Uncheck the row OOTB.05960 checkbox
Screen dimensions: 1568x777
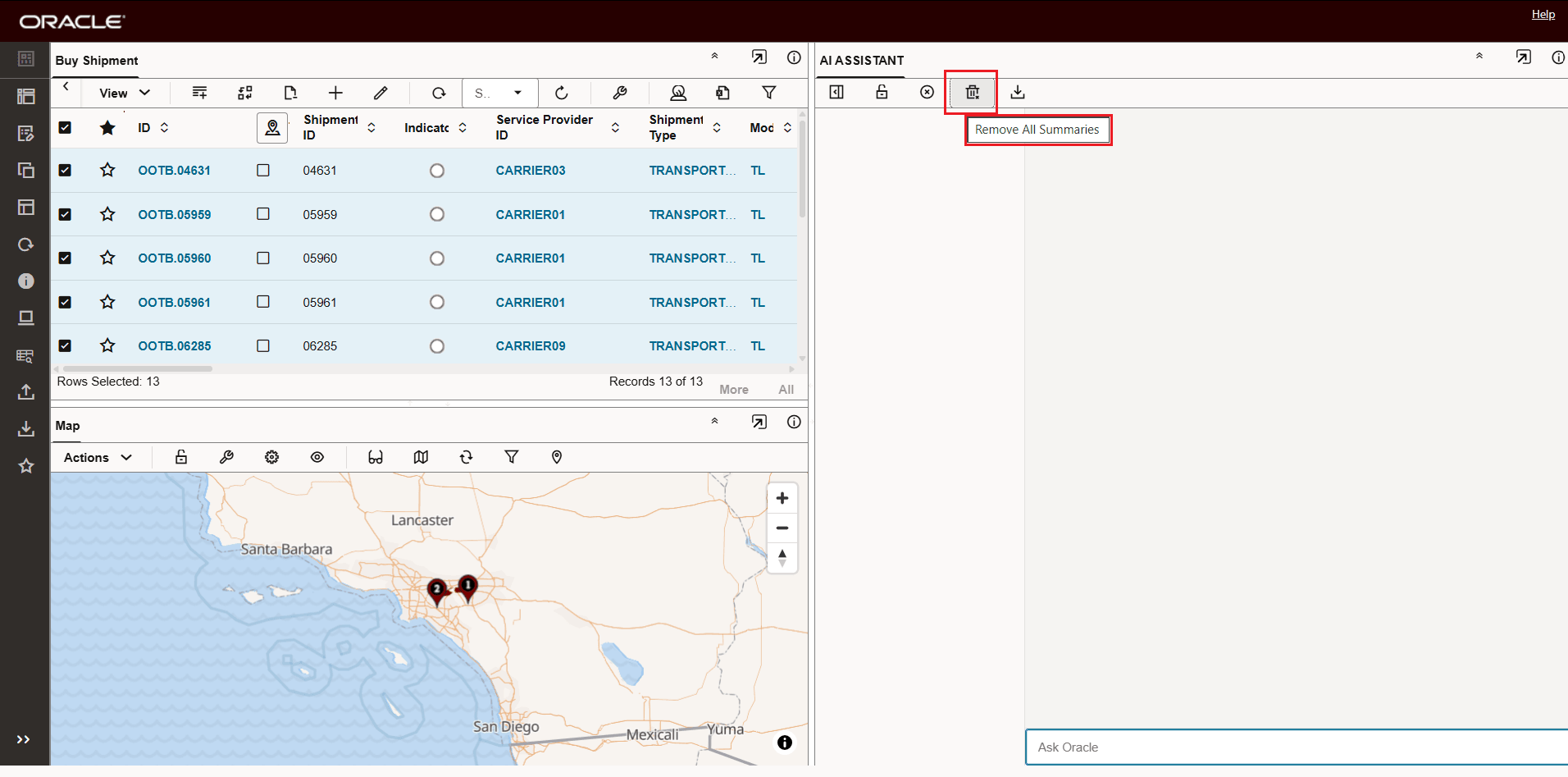pos(65,258)
